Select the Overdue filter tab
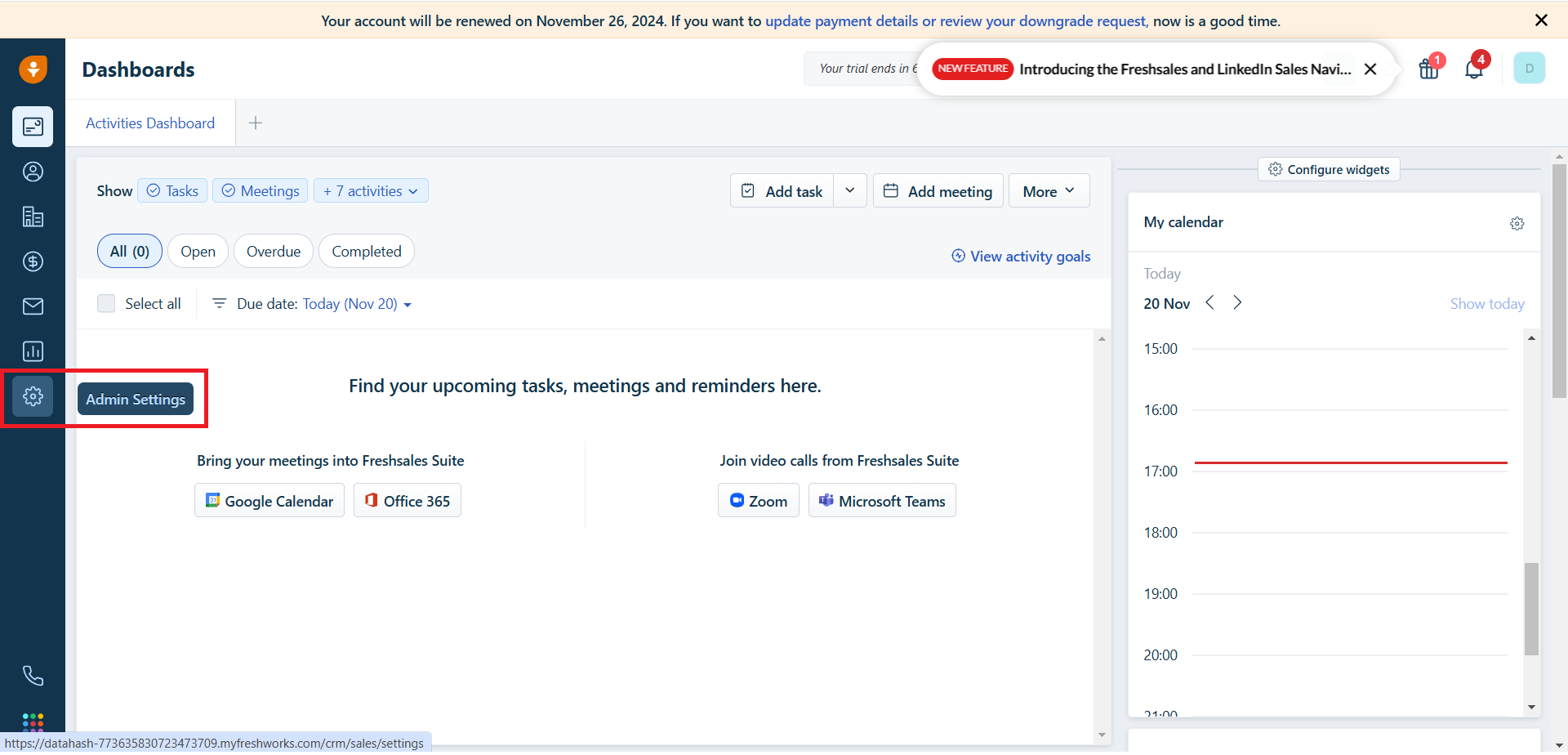Viewport: 1568px width, 755px height. (x=274, y=252)
